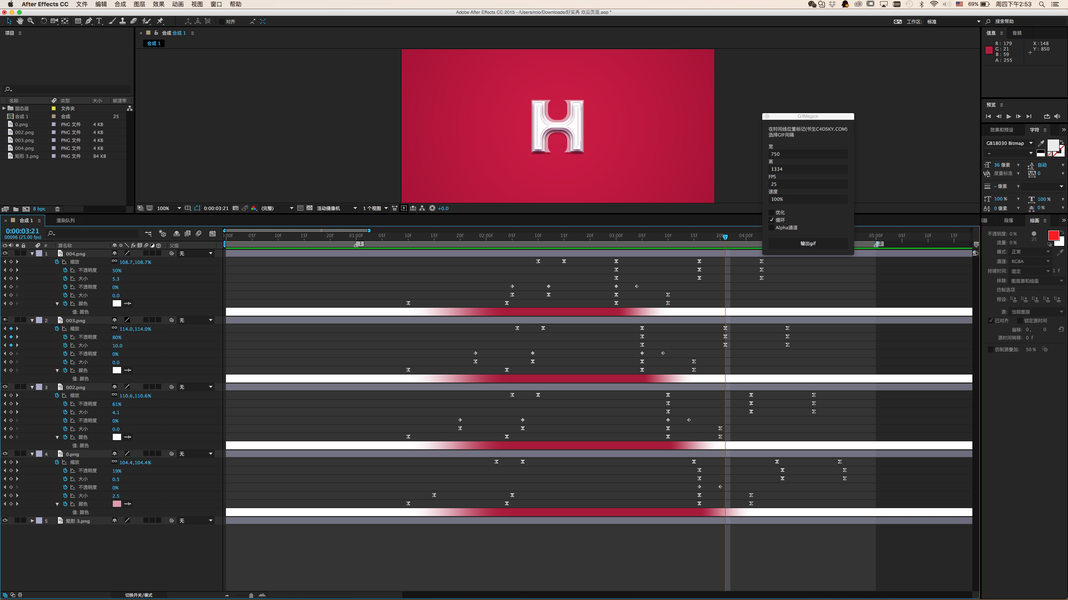Jump to first frame in preview panel

pyautogui.click(x=988, y=116)
